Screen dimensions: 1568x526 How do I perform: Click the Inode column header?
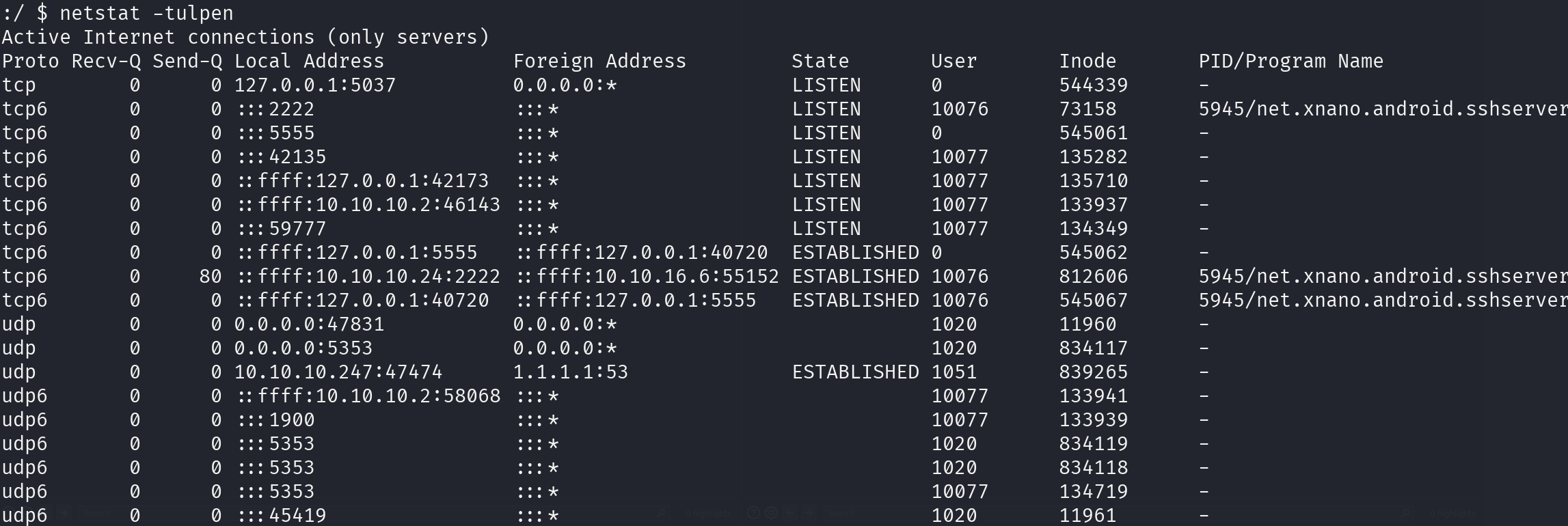point(1087,61)
